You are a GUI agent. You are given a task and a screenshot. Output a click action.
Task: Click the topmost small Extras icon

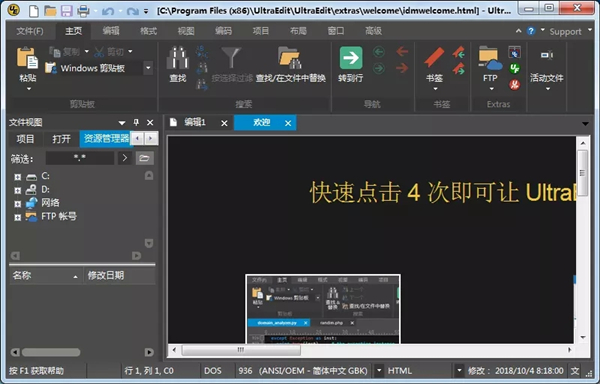[x=514, y=52]
